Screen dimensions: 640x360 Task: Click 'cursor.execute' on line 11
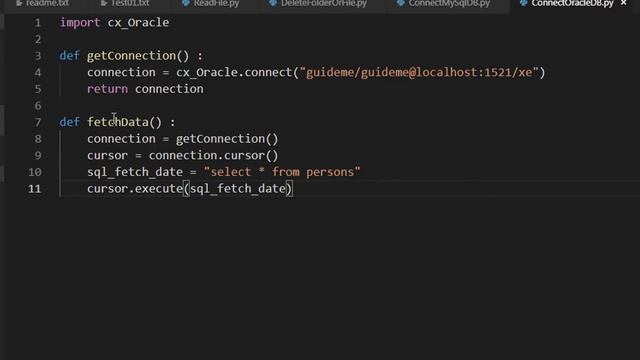[x=135, y=189]
